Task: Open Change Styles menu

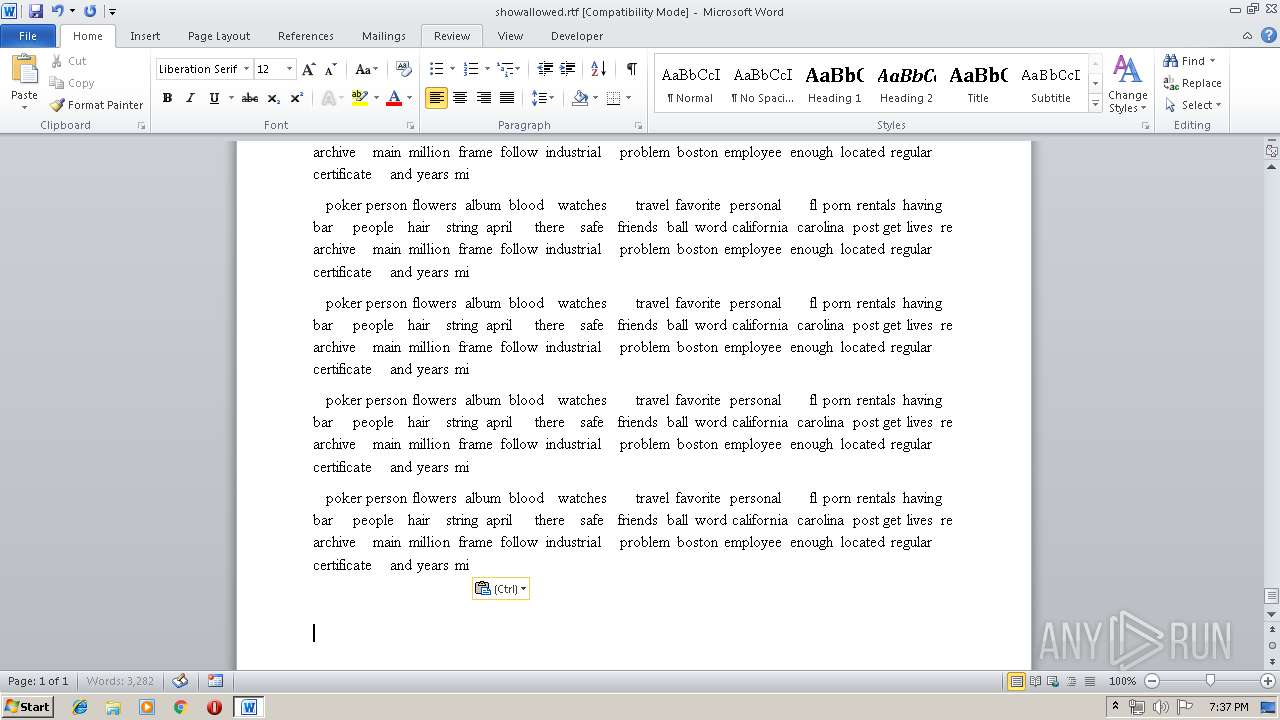Action: pos(1128,85)
